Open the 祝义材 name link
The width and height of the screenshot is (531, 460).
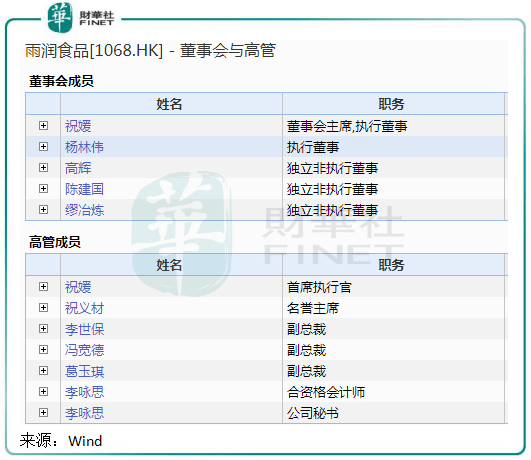pyautogui.click(x=84, y=308)
